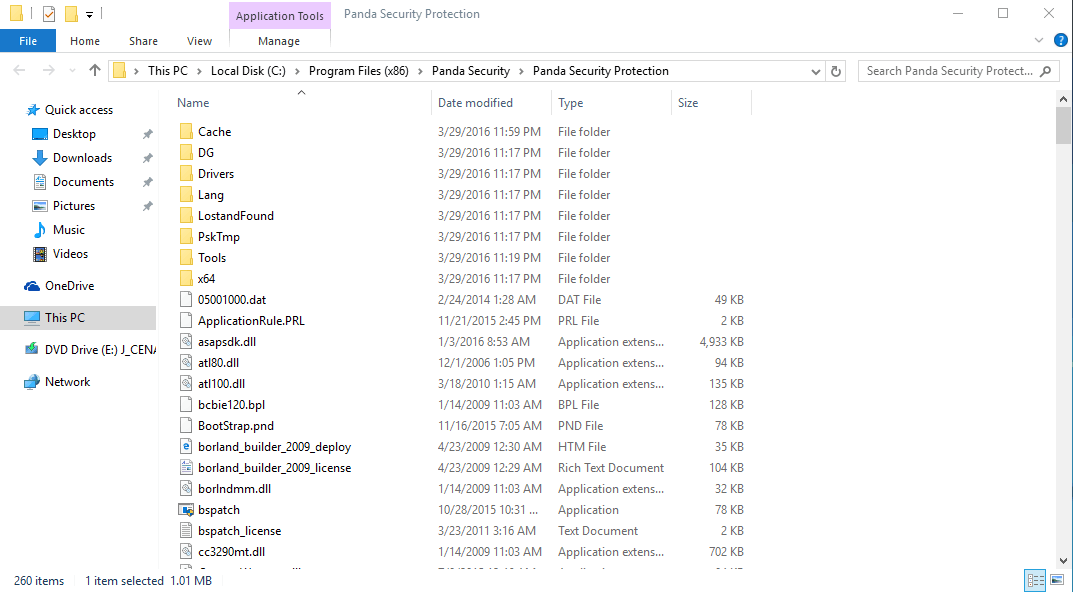The height and width of the screenshot is (592, 1073).
Task: Select the bcbie120.bpl file name
Action: [231, 405]
